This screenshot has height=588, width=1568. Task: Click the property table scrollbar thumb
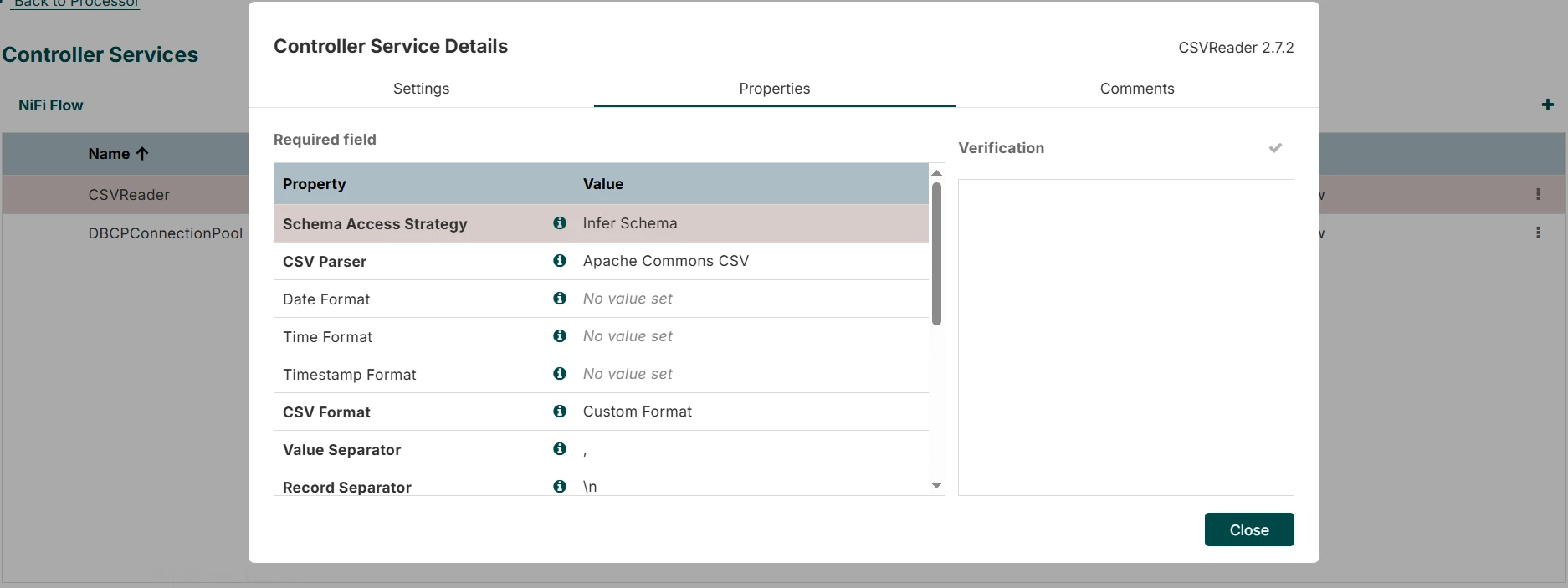coord(936,253)
